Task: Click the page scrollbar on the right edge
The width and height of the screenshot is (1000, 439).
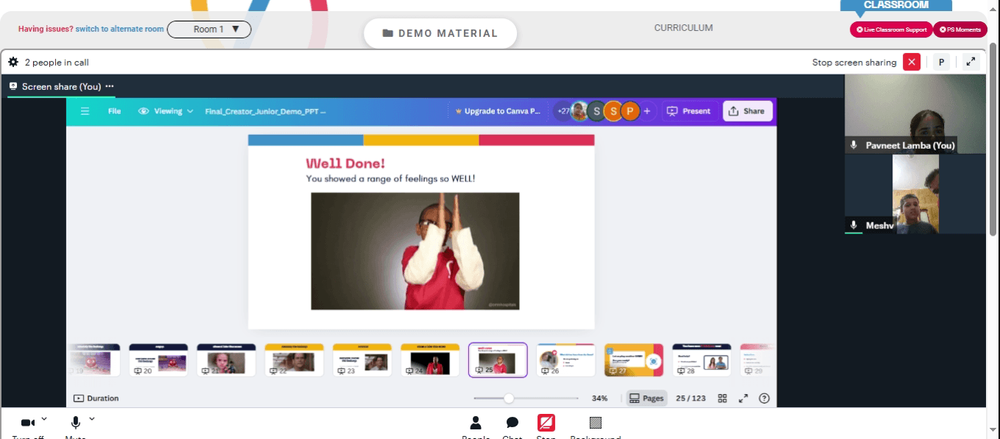Action: [x=995, y=140]
